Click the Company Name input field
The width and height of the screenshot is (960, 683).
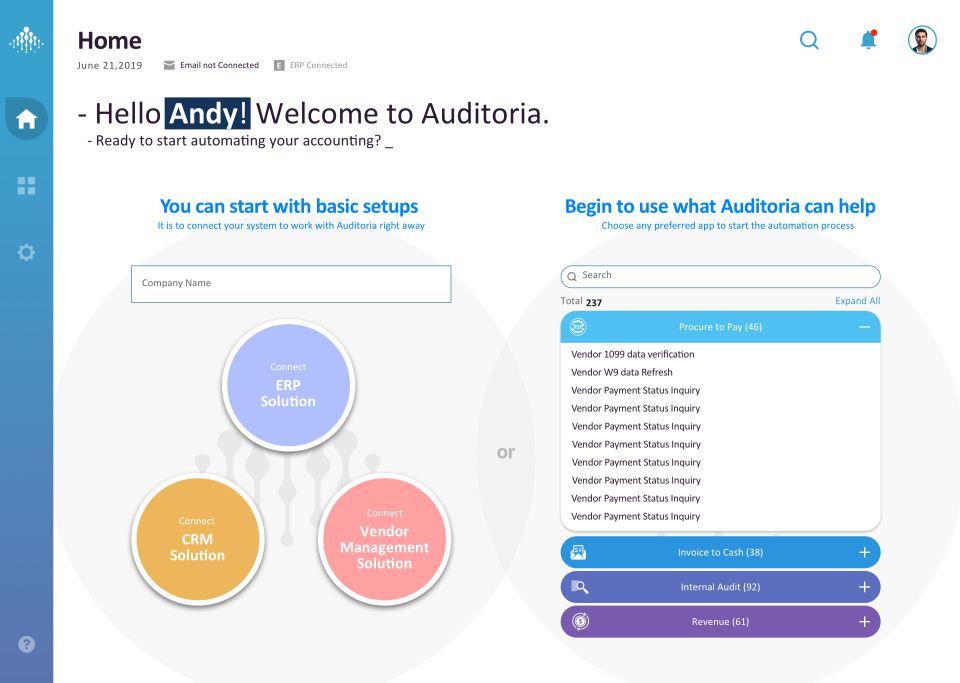coord(290,284)
